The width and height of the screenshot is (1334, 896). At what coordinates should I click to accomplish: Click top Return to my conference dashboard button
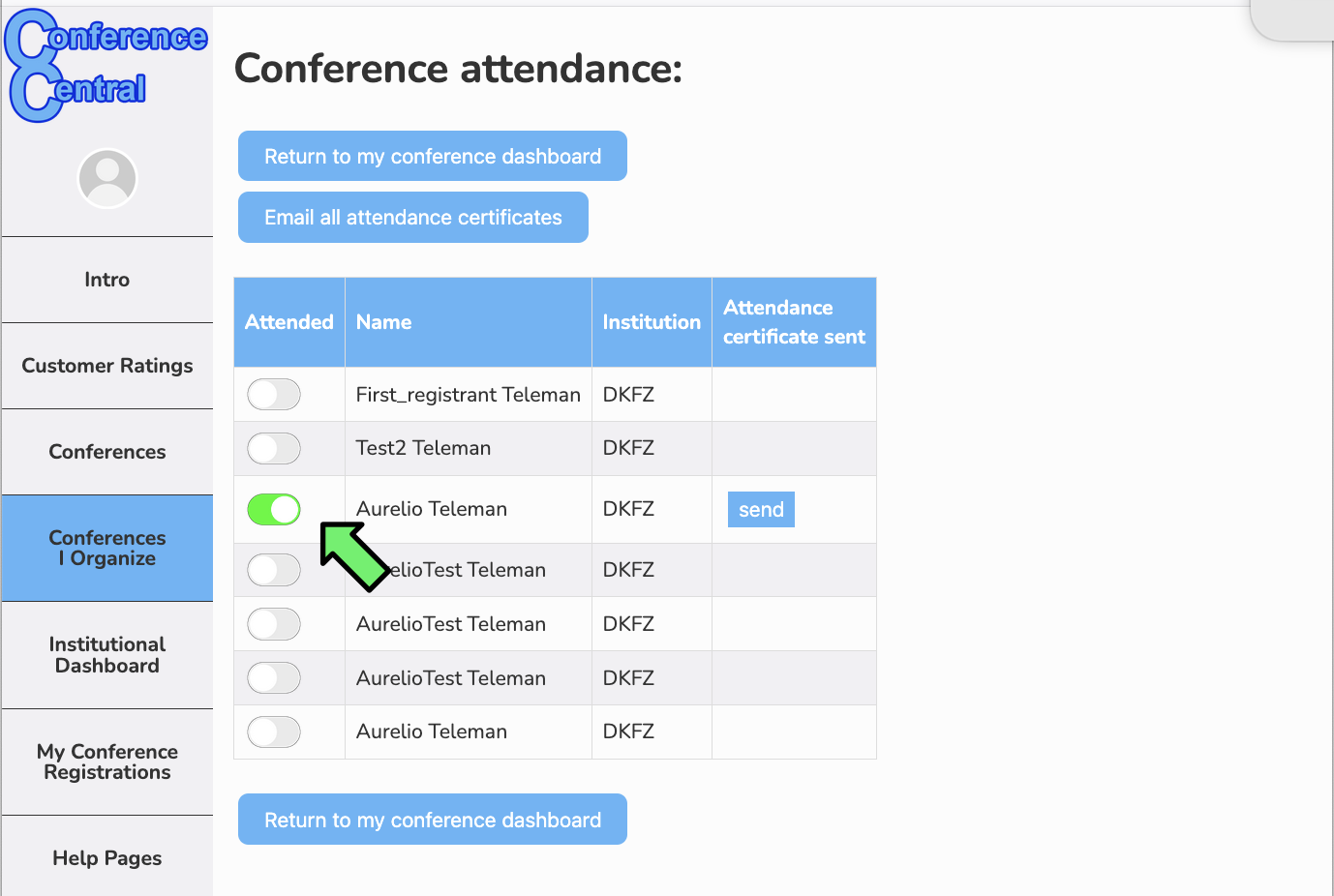tap(433, 156)
